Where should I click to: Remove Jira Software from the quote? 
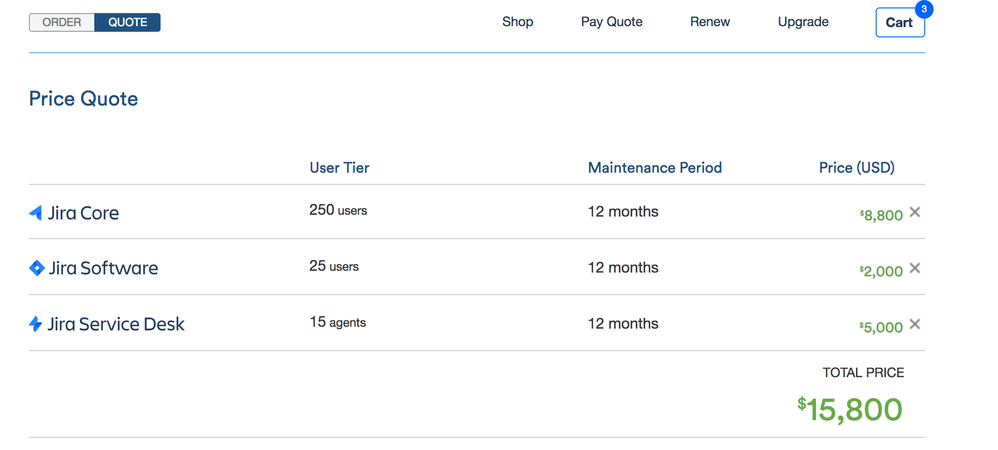tap(915, 268)
